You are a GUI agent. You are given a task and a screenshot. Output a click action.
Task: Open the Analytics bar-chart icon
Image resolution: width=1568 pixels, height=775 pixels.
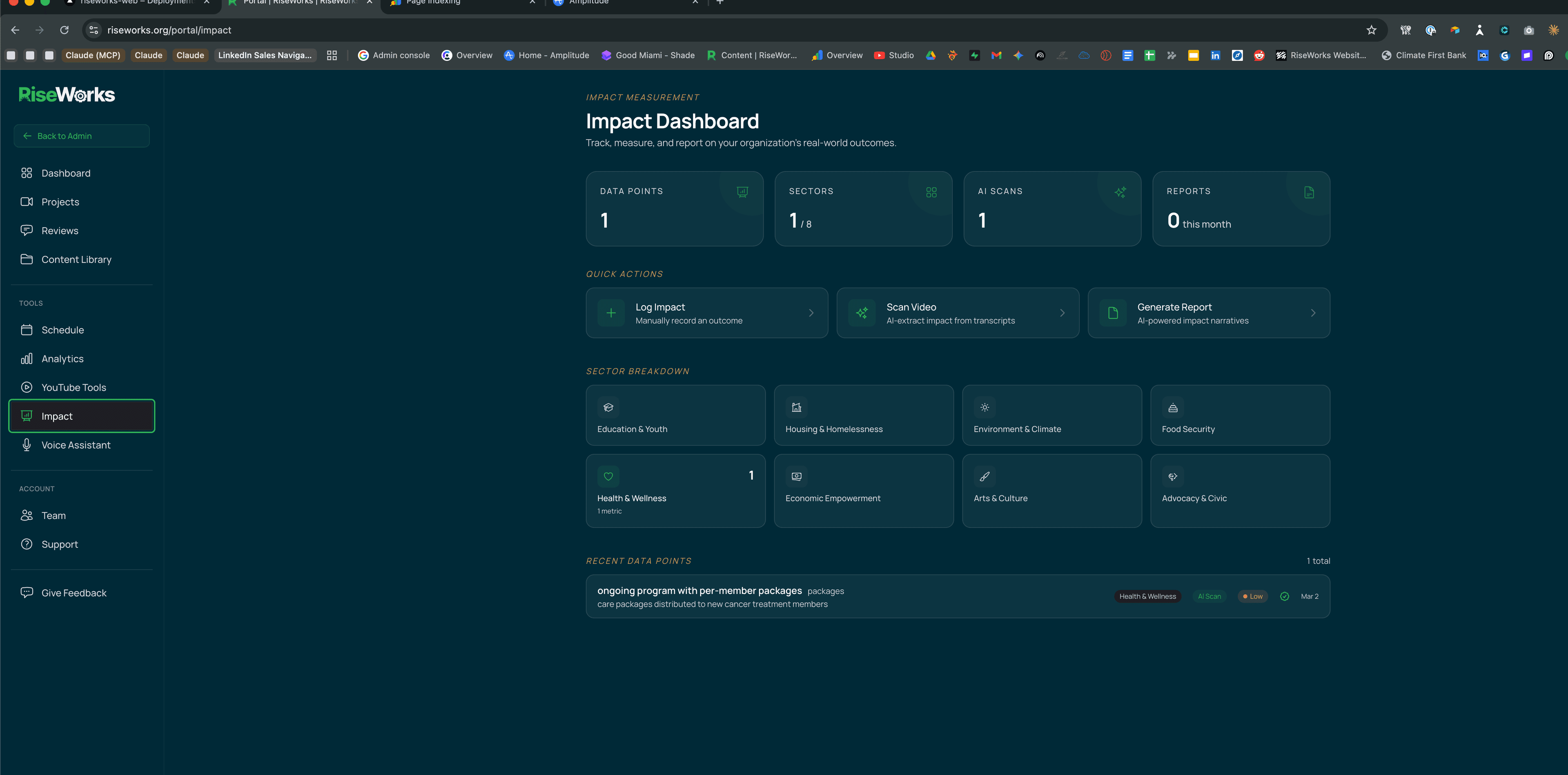click(27, 359)
